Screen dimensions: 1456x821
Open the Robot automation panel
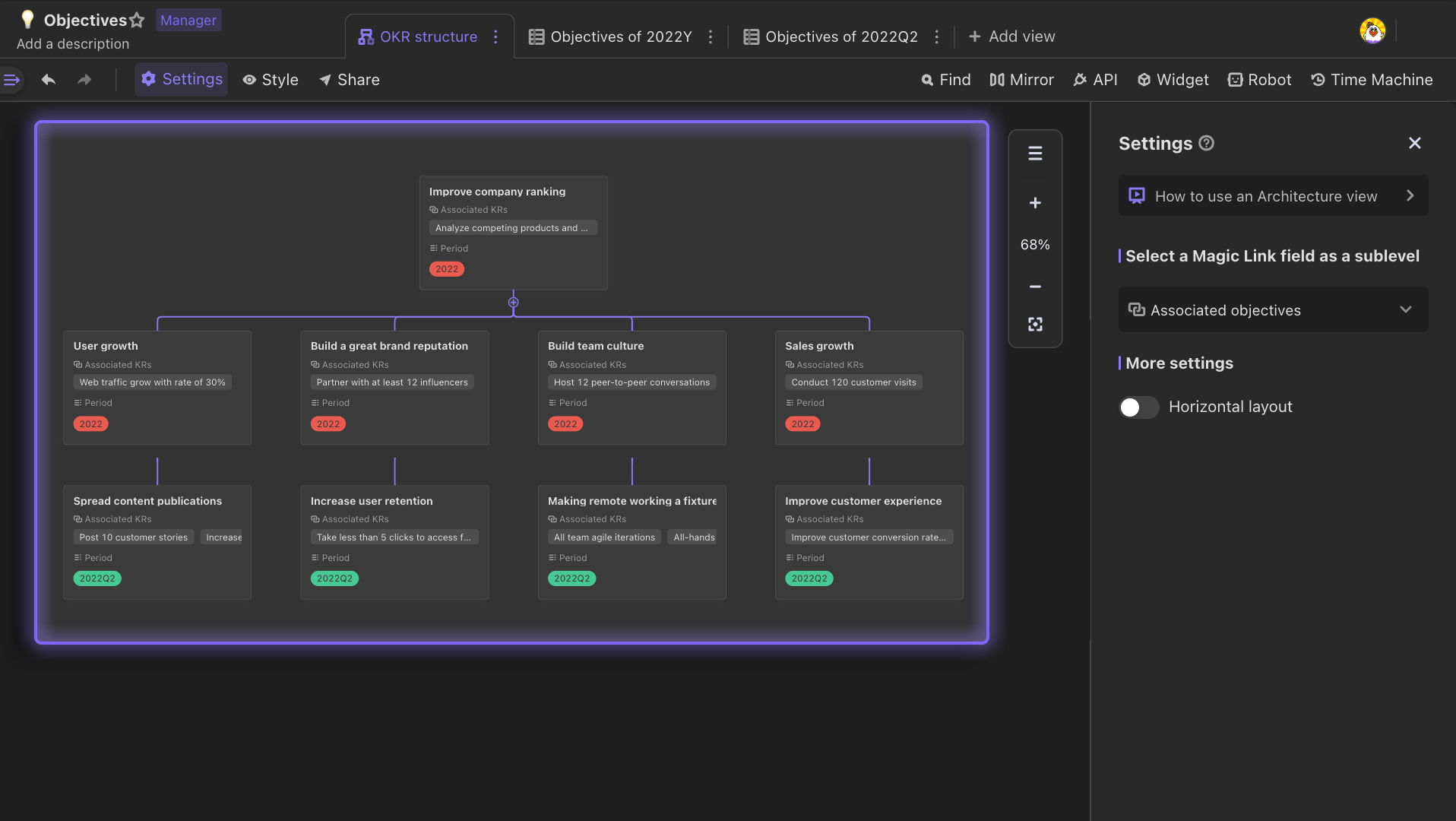click(1259, 80)
